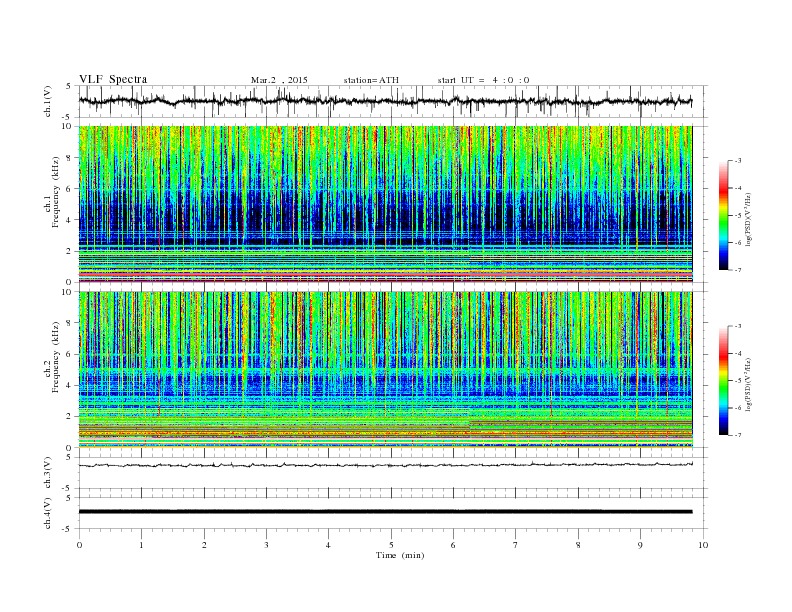Click the ch.3 voltage waveform trace
792x612 pixels.
[x=385, y=465]
